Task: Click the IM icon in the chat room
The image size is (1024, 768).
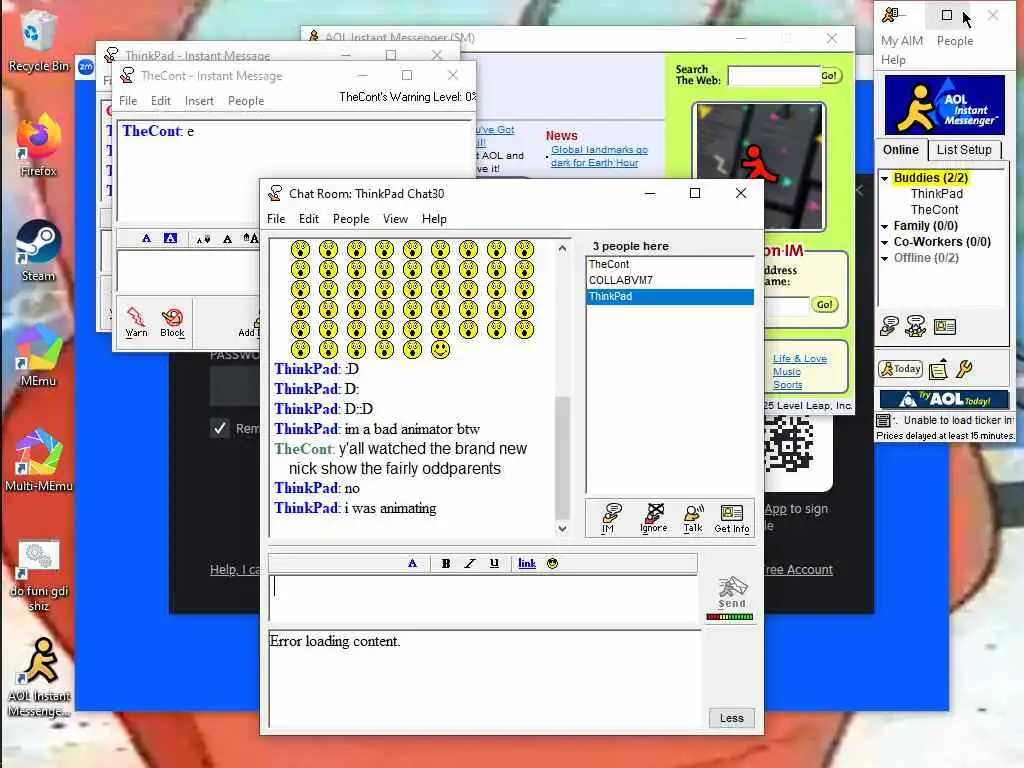Action: coord(611,518)
